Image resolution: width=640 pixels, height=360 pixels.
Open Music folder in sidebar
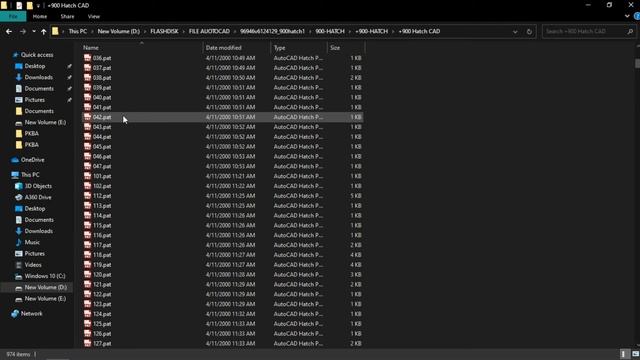pyautogui.click(x=32, y=242)
